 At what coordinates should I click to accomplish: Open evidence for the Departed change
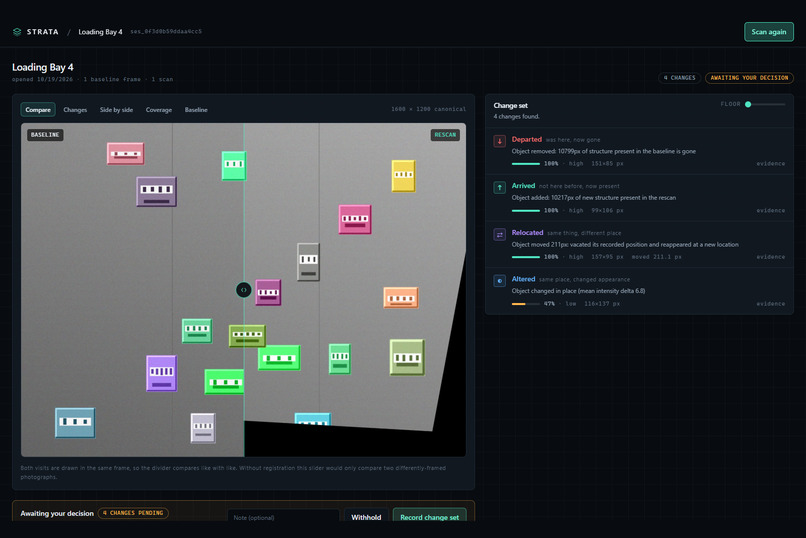tap(770, 163)
